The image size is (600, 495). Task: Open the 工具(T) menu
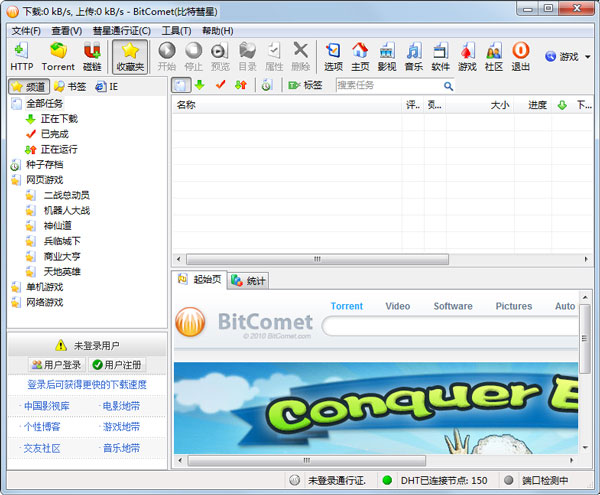click(176, 31)
